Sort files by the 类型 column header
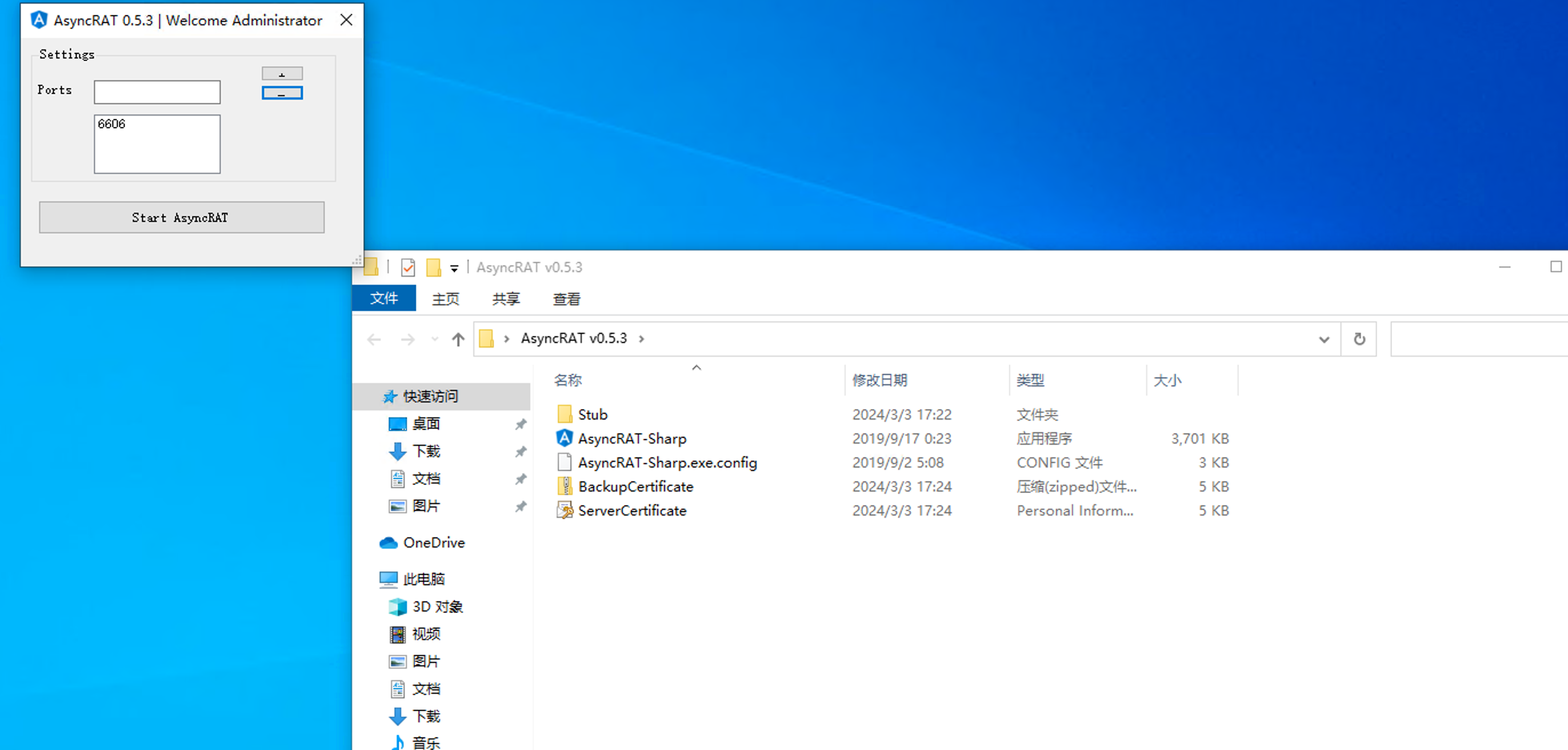The image size is (1568, 750). [1030, 381]
